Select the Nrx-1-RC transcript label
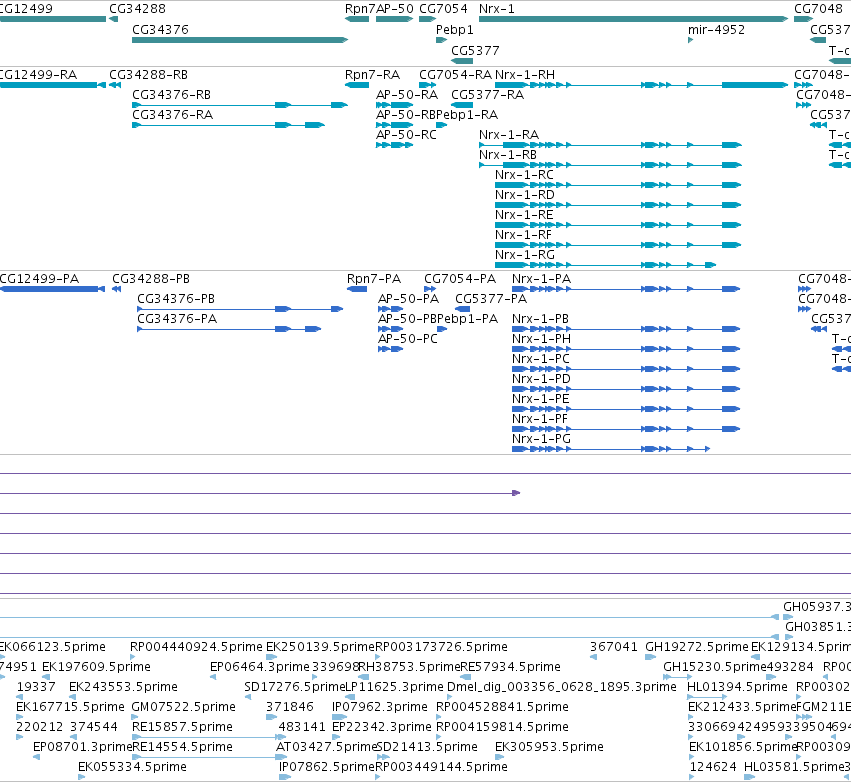The image size is (851, 782). [x=524, y=175]
